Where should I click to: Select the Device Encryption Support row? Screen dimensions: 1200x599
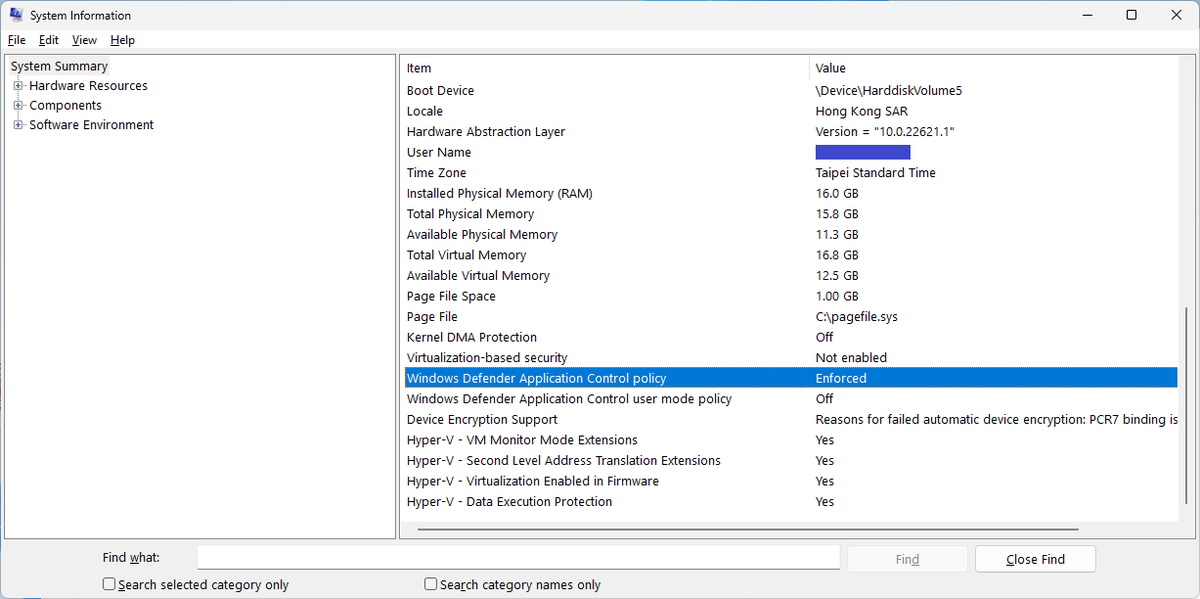point(790,419)
